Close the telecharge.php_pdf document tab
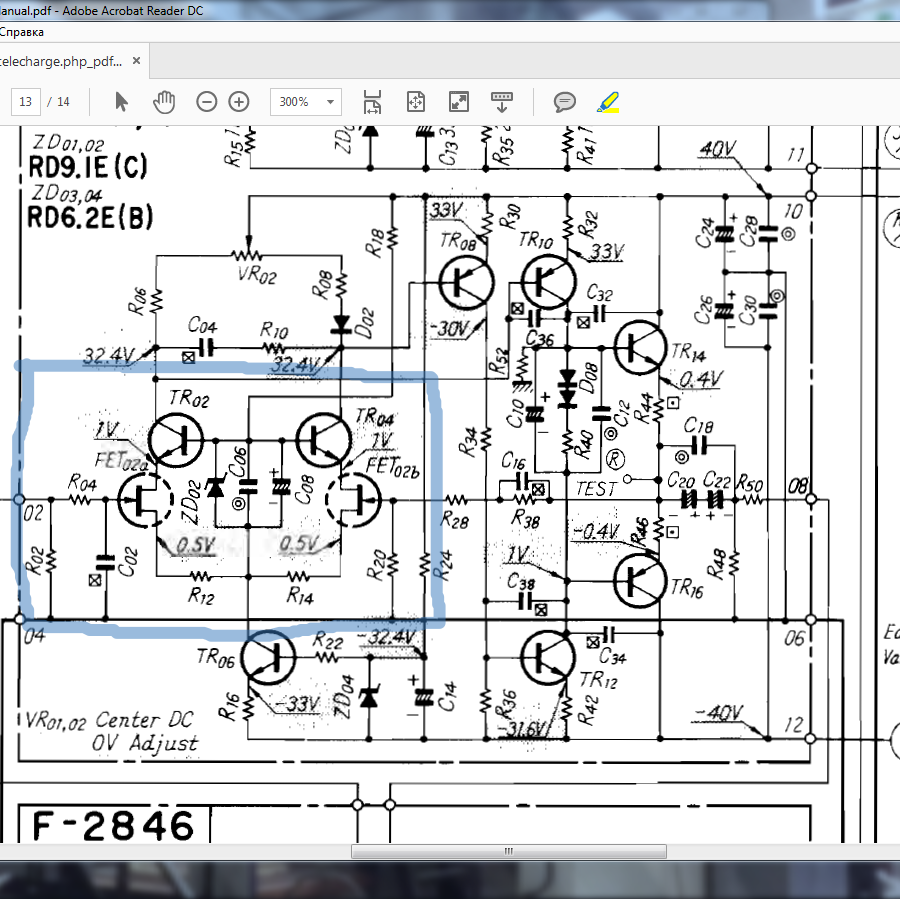Viewport: 900px width, 899px height. click(x=137, y=60)
